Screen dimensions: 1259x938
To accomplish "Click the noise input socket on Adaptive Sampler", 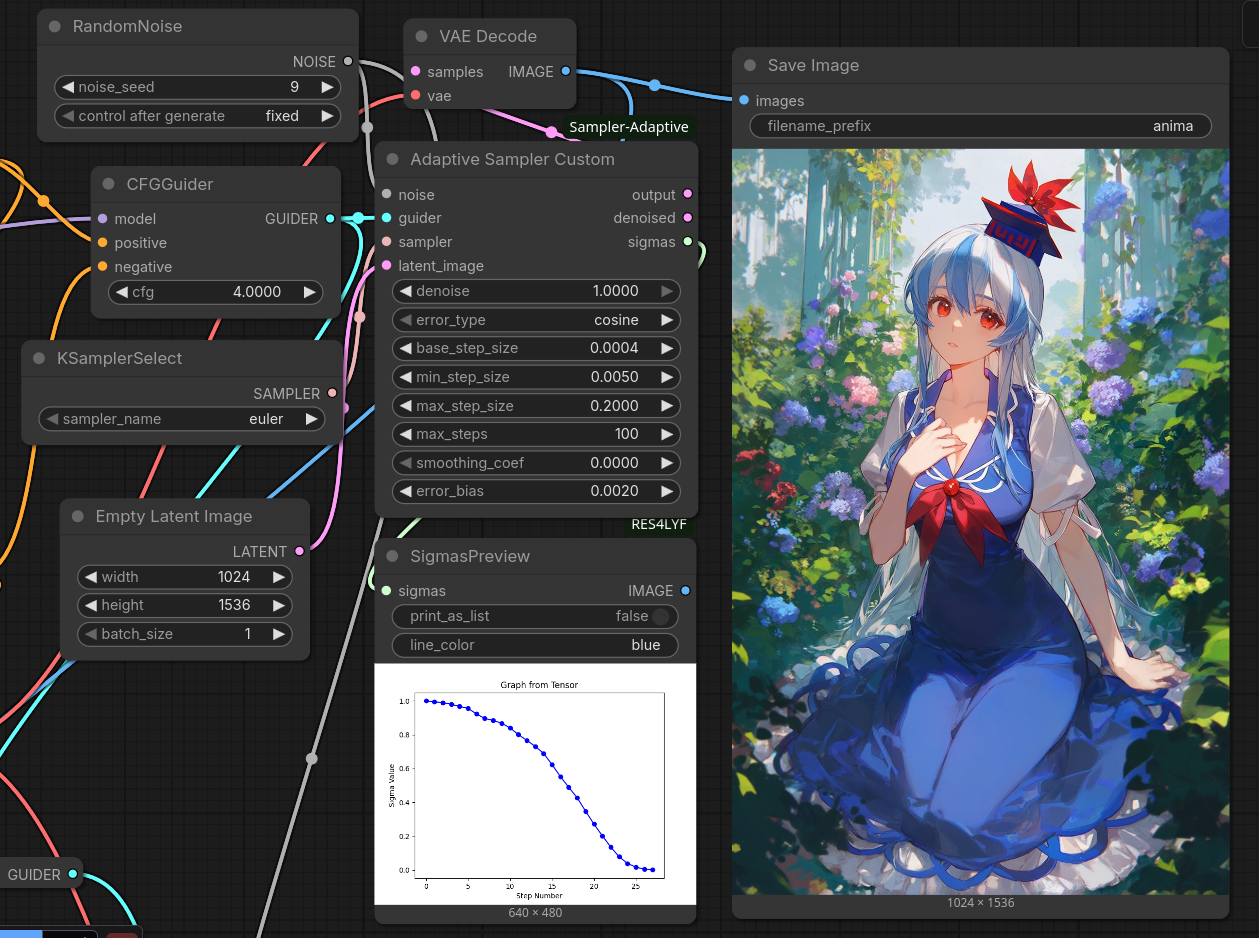I will (386, 194).
